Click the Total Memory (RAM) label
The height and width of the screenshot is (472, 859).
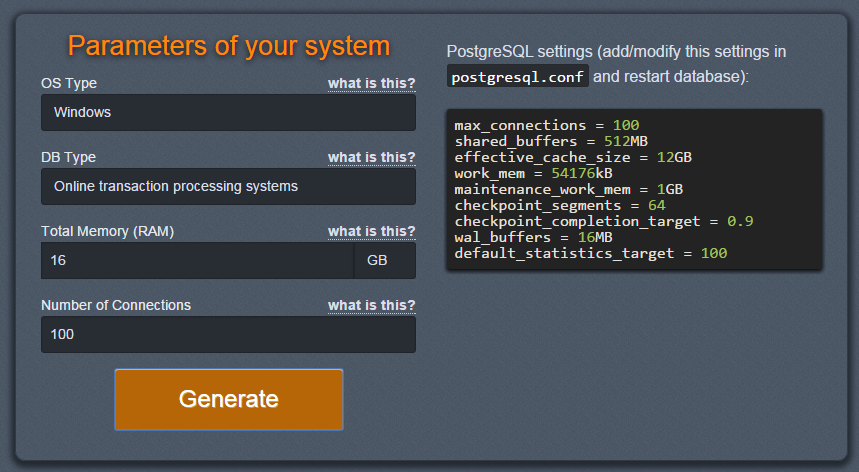(x=107, y=231)
